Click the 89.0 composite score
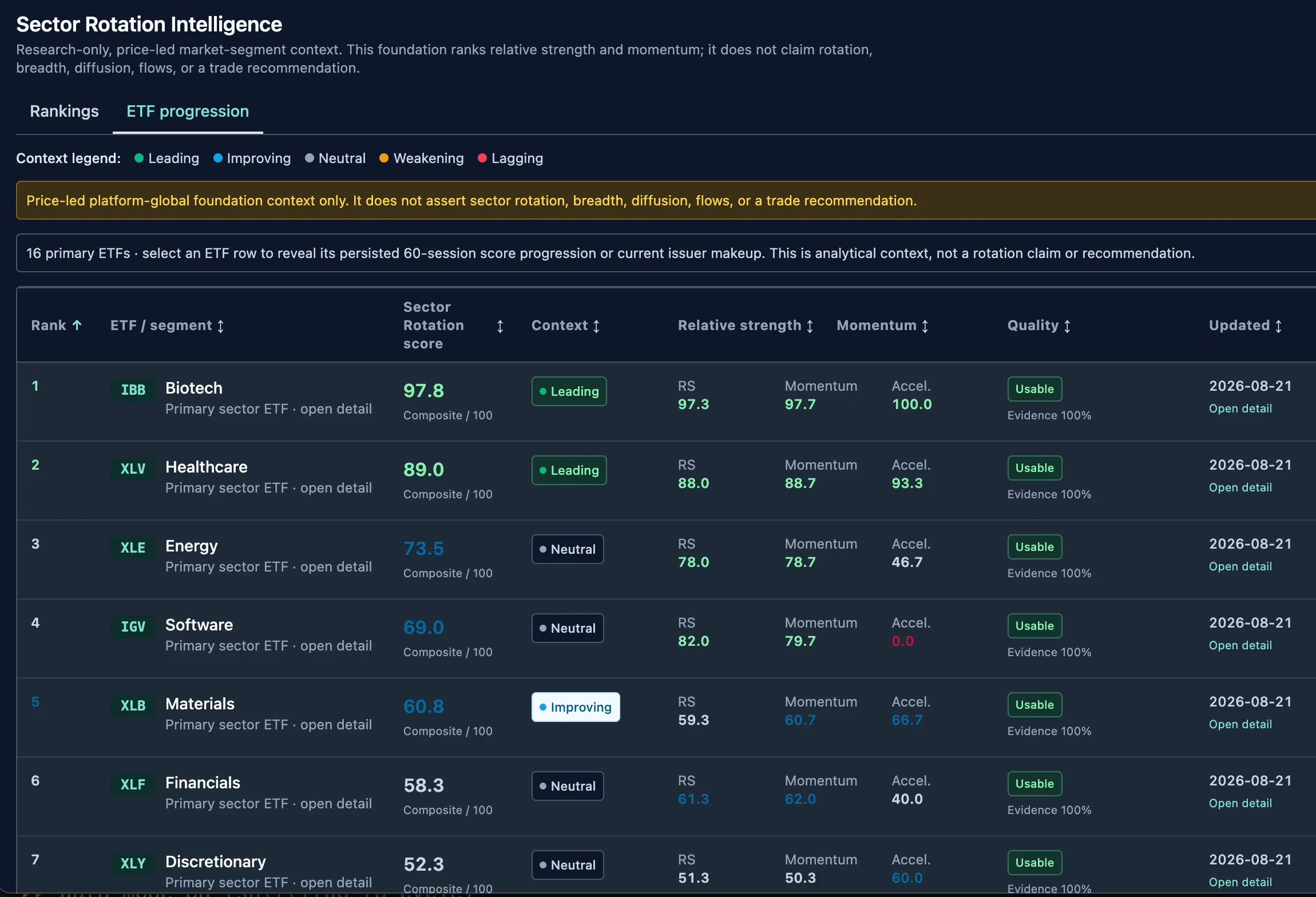This screenshot has width=1316, height=897. point(424,470)
